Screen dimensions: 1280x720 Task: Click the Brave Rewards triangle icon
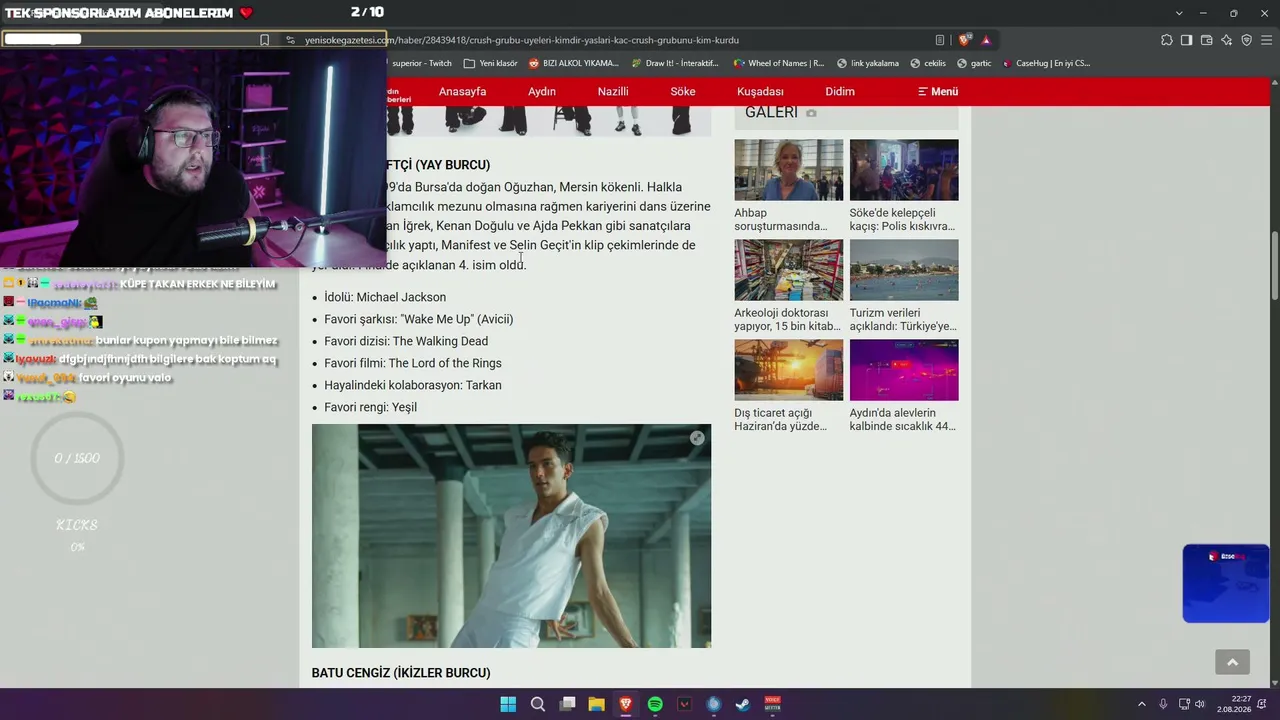pyautogui.click(x=986, y=40)
